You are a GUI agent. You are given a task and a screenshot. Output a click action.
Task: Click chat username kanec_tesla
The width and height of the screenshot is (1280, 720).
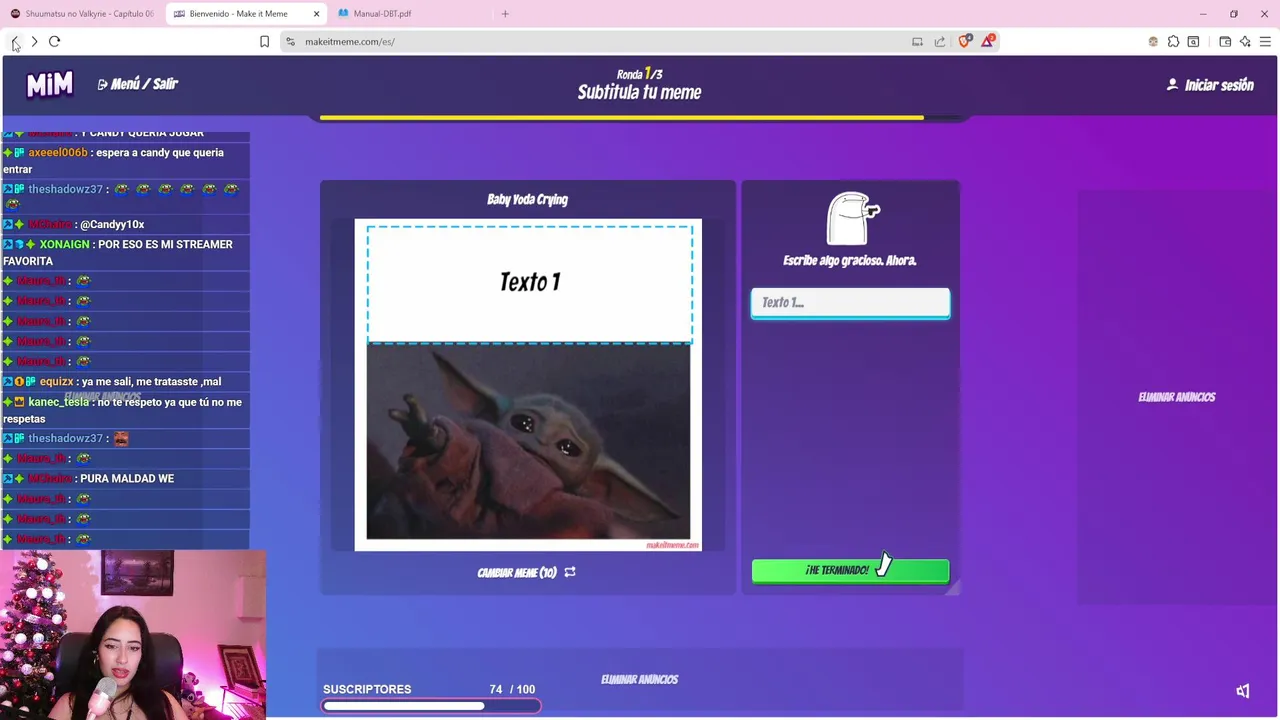pyautogui.click(x=59, y=402)
